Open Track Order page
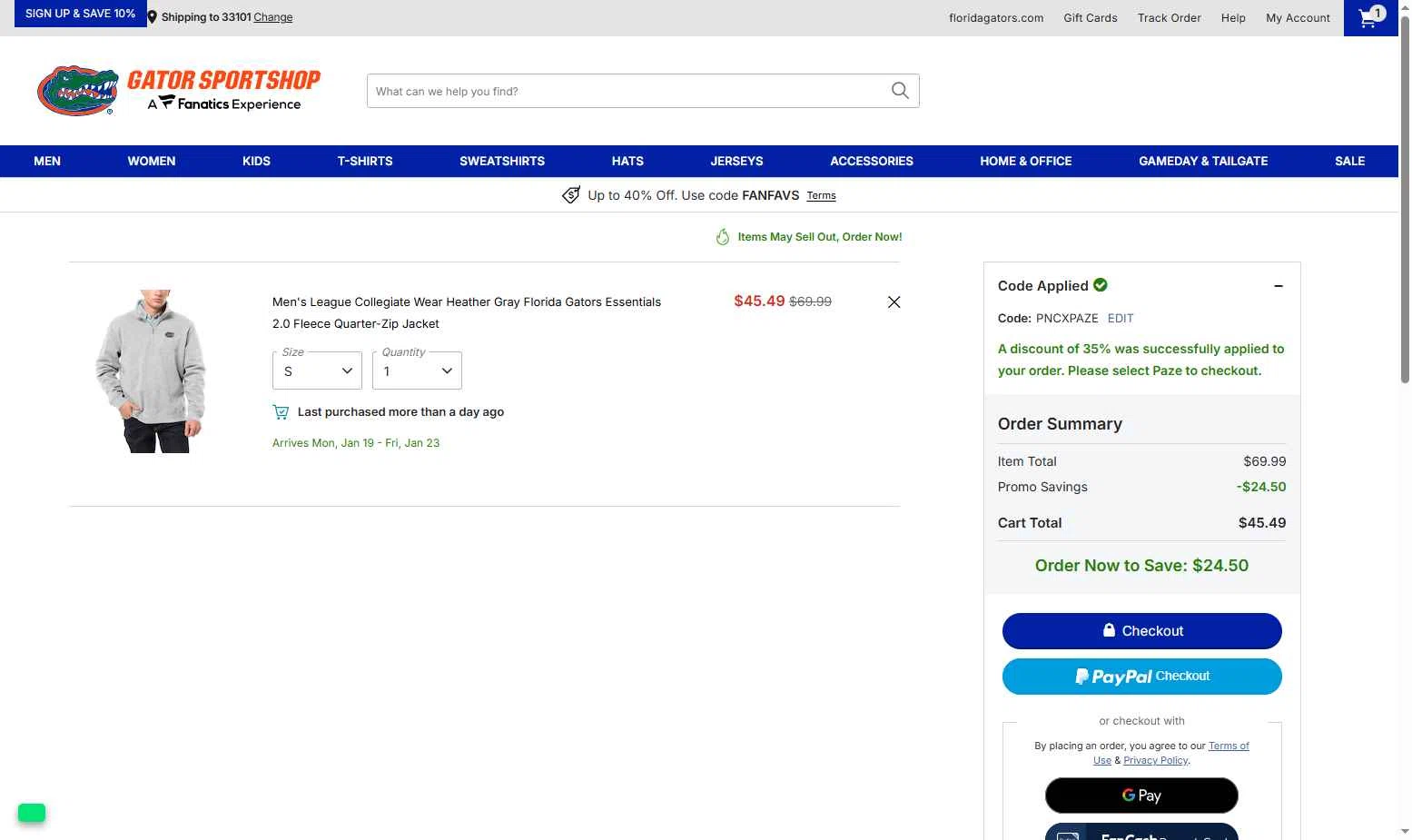 click(x=1170, y=18)
